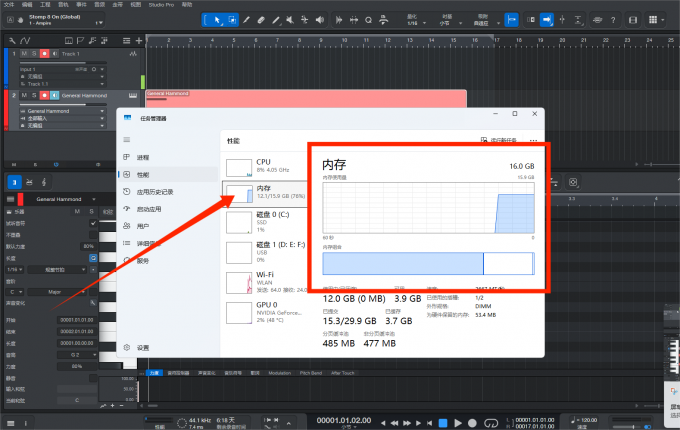Open the timebase dropdown in the toolbar
Screen dimensions: 680x430
[450, 23]
